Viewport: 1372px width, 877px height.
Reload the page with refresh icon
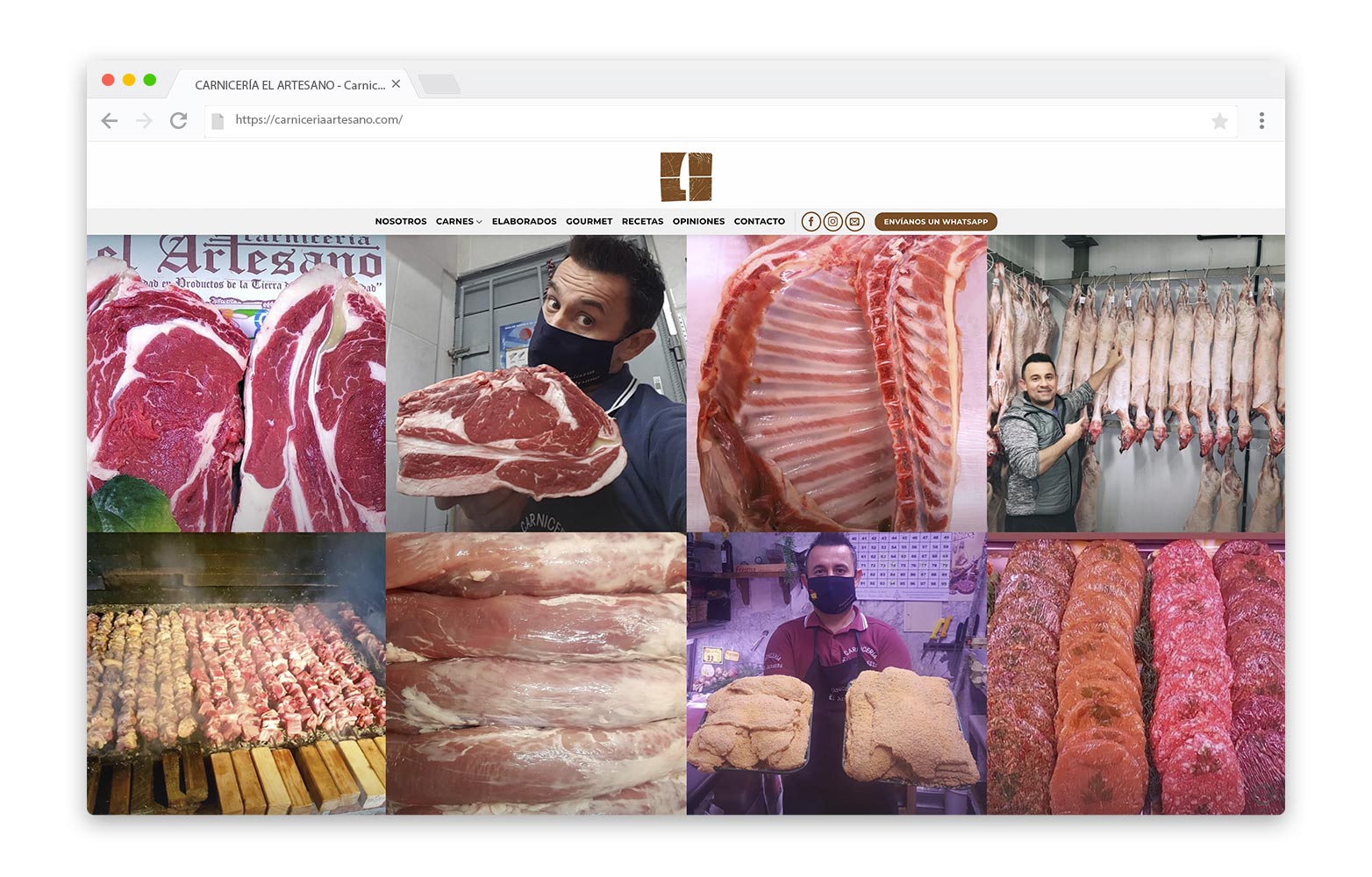point(179,120)
